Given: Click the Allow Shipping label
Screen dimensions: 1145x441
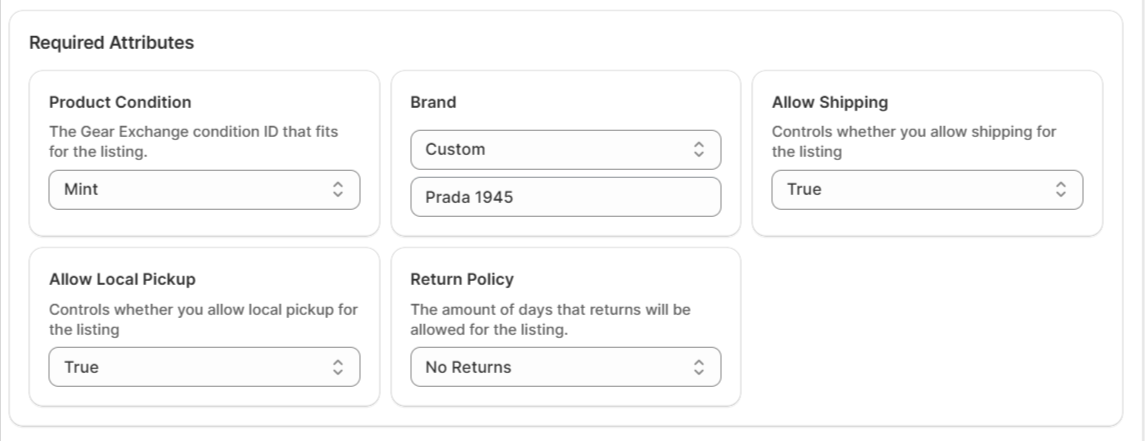Looking at the screenshot, I should click(830, 102).
